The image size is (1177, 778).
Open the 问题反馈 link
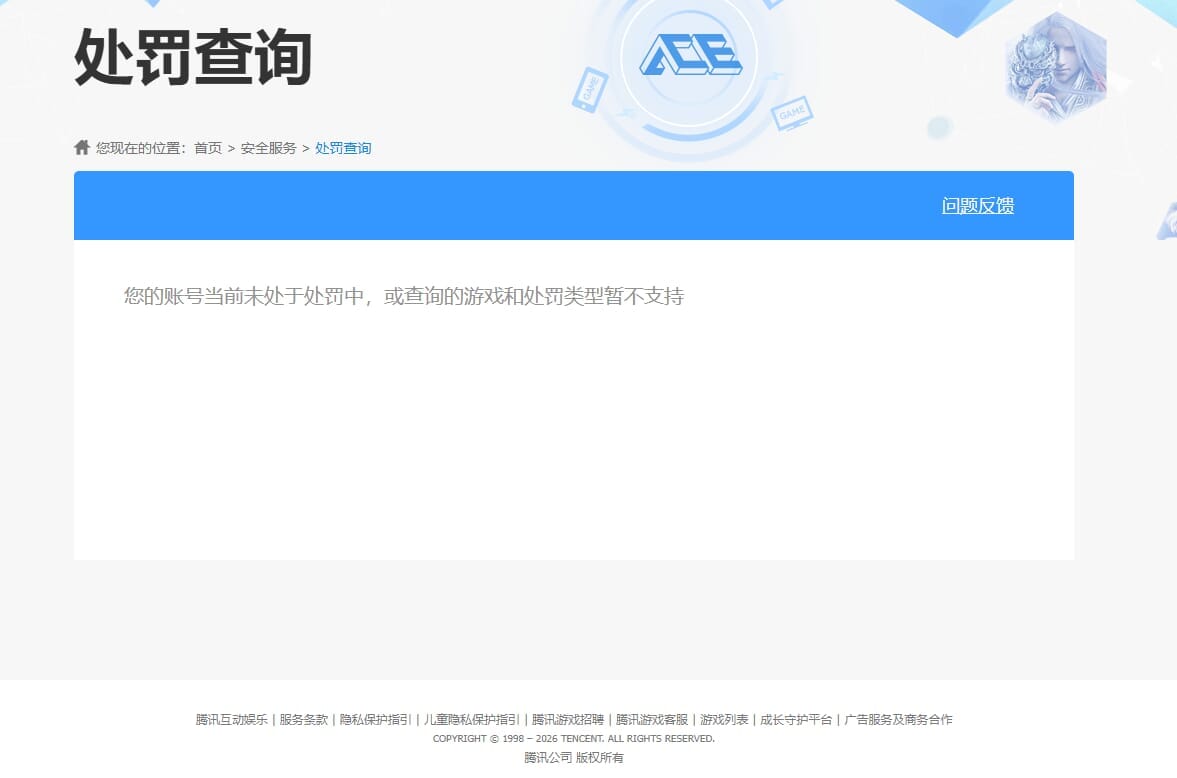click(978, 206)
